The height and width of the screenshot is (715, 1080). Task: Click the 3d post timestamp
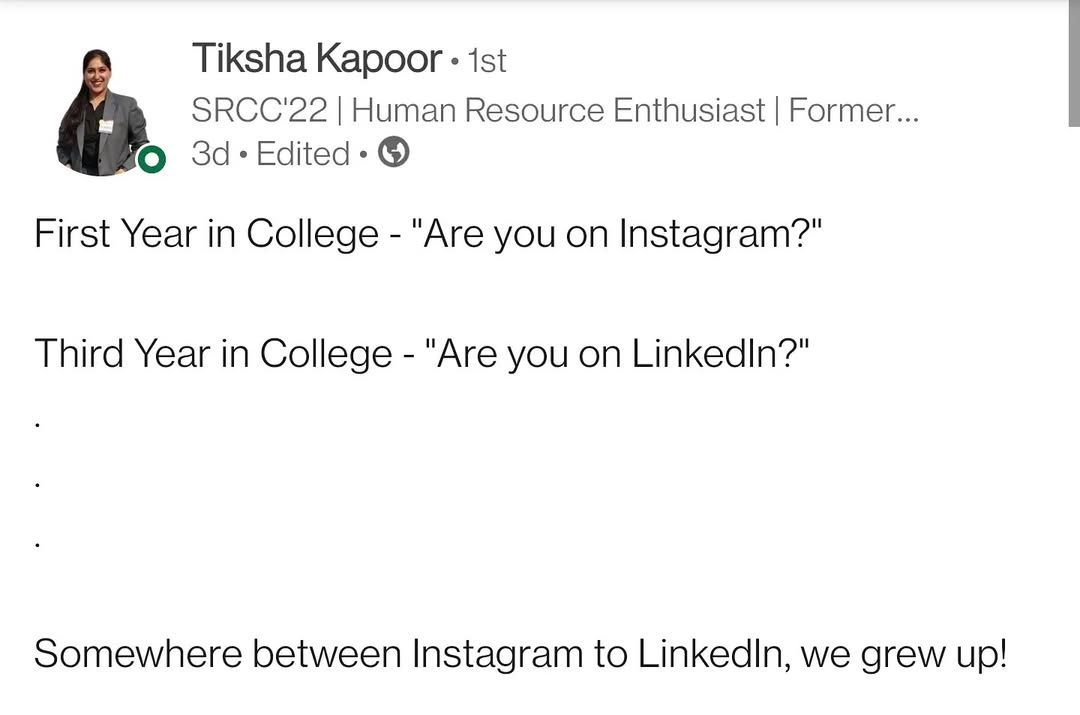tap(212, 154)
